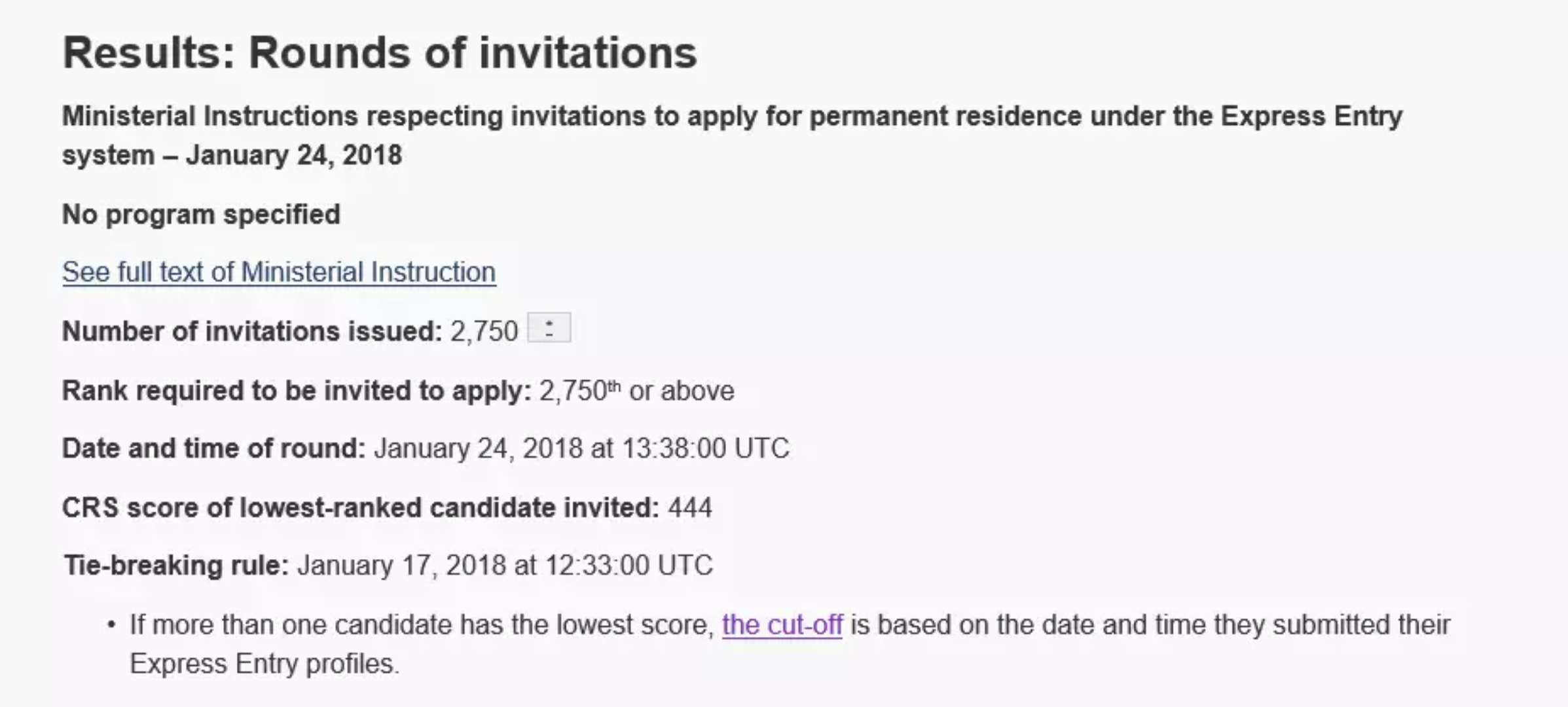Viewport: 1568px width, 707px height.
Task: Click the Tie-breaking rule label
Action: pos(176,566)
